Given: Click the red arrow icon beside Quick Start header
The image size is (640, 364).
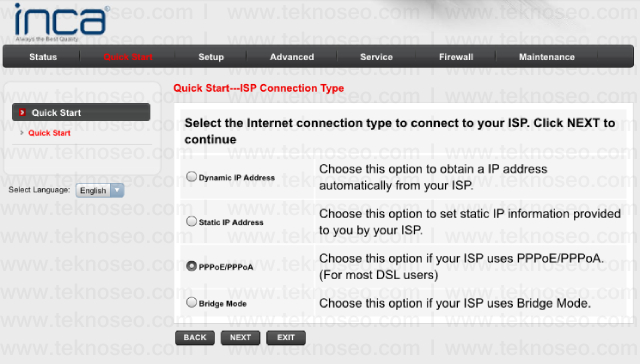Looking at the screenshot, I should 22,112.
